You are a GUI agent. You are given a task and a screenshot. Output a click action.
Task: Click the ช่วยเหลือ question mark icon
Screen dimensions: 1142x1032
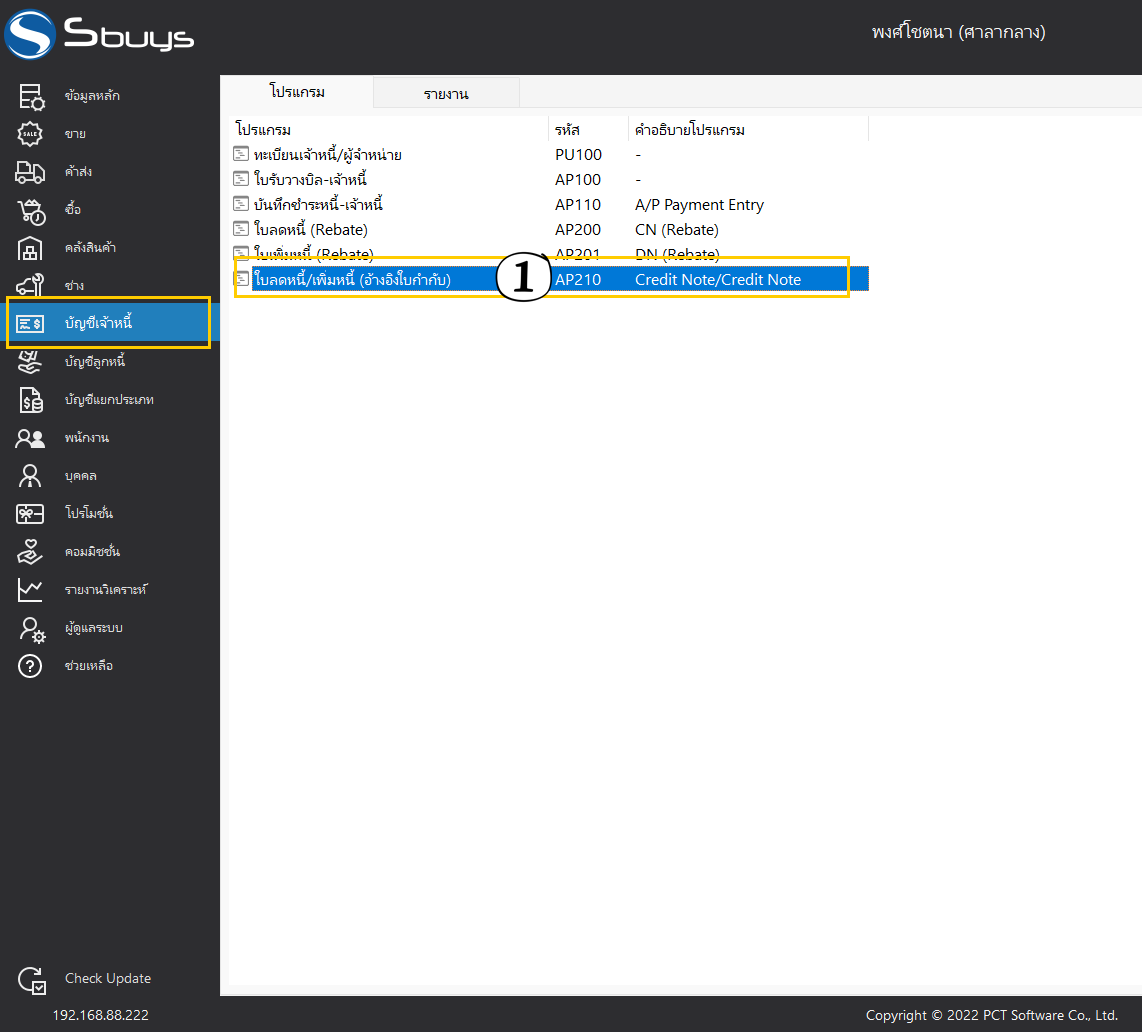tap(30, 666)
